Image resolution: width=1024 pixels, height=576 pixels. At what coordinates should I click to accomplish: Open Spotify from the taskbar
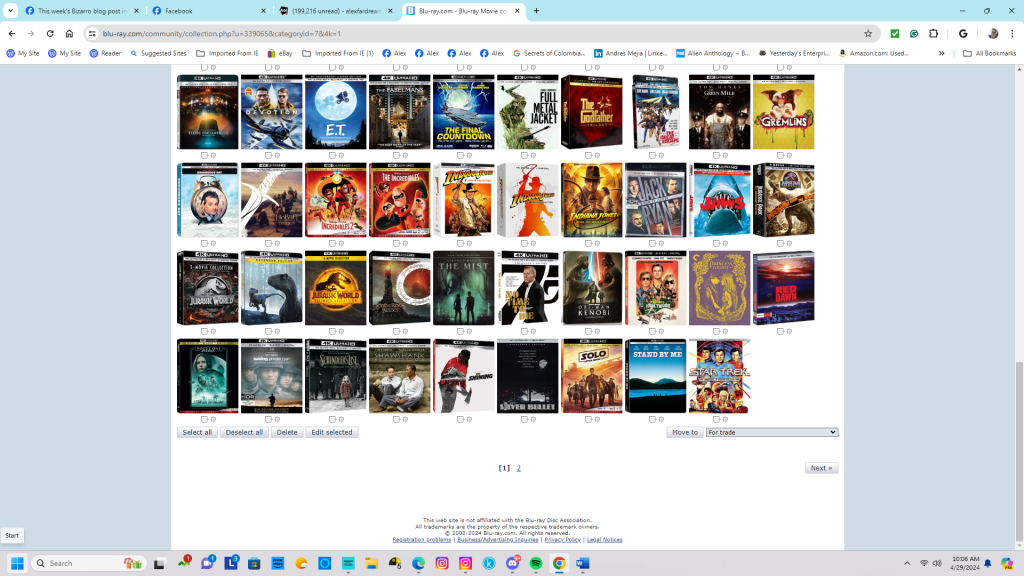click(535, 563)
